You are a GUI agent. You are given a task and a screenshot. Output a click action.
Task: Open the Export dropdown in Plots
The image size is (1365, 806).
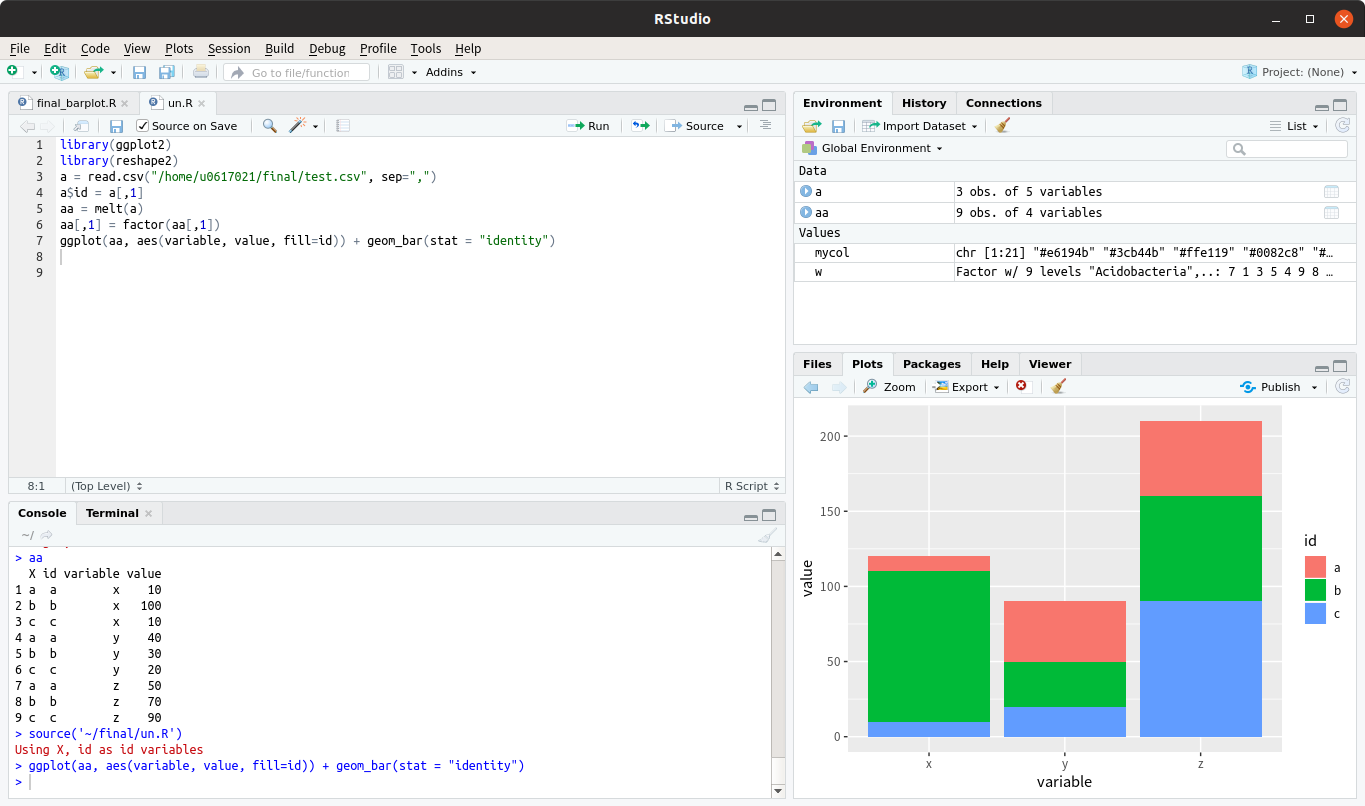966,387
